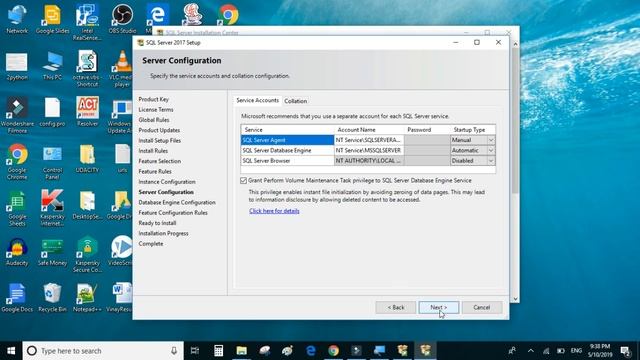Open the octave.vbs shortcut on desktop

tap(87, 68)
